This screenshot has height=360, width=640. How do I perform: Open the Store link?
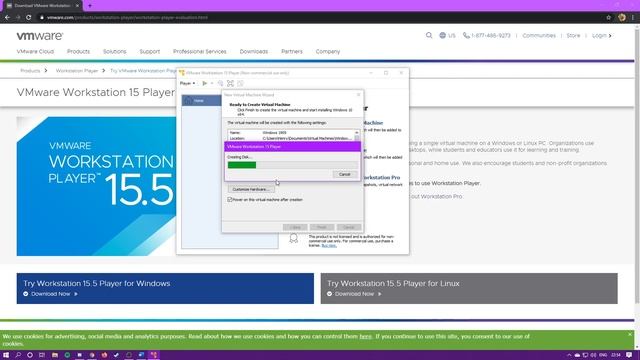[573, 36]
